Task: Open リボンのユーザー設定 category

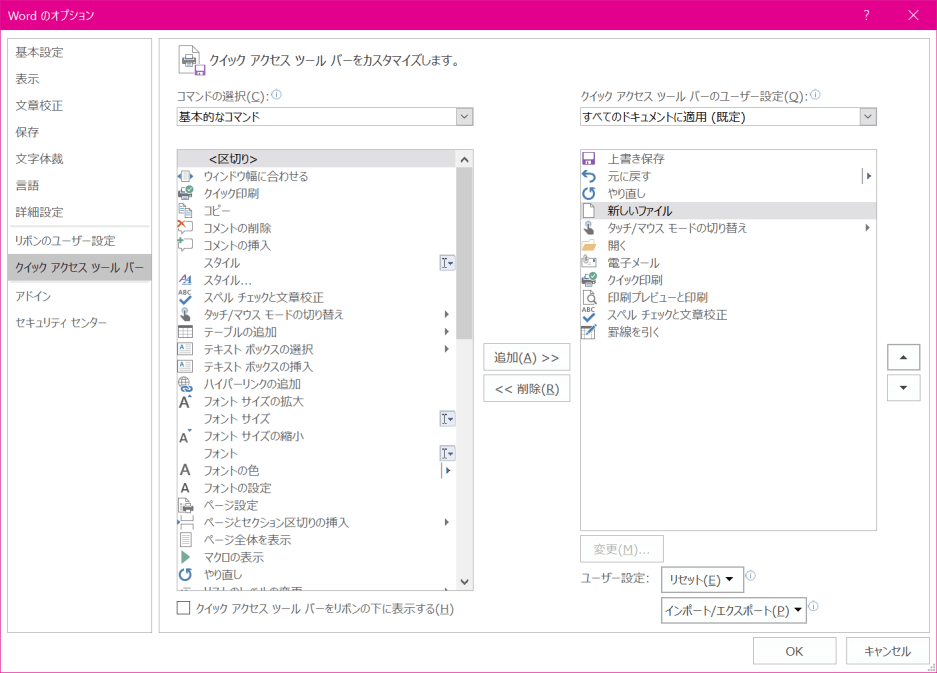Action: tap(79, 241)
